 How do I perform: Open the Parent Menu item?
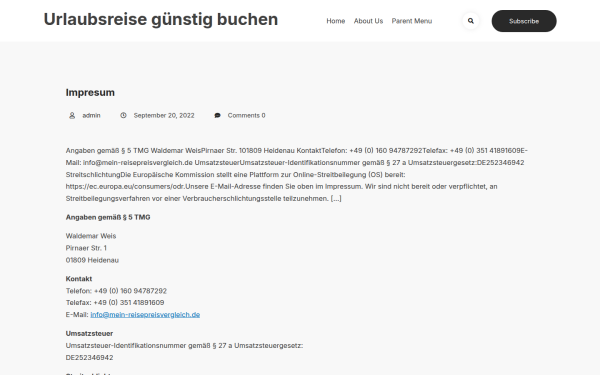coord(412,21)
